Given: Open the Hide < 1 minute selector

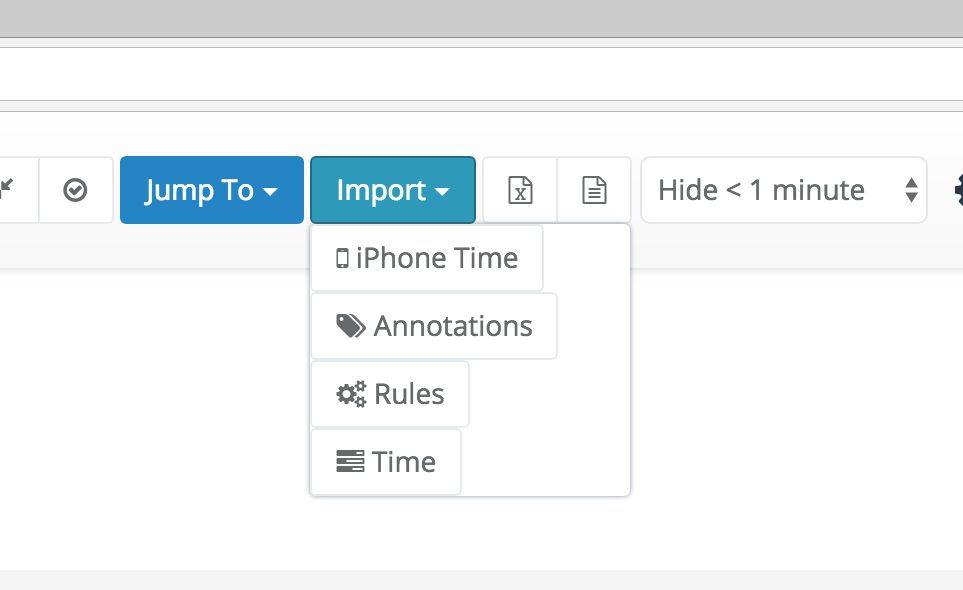Looking at the screenshot, I should pos(784,190).
